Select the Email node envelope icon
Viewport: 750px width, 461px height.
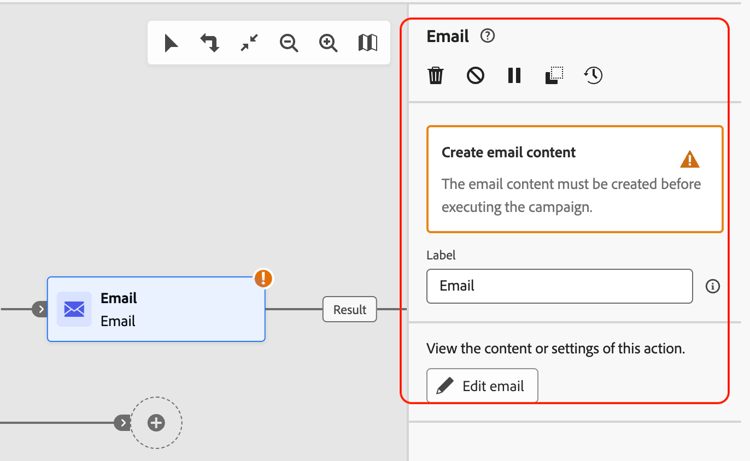coord(74,309)
